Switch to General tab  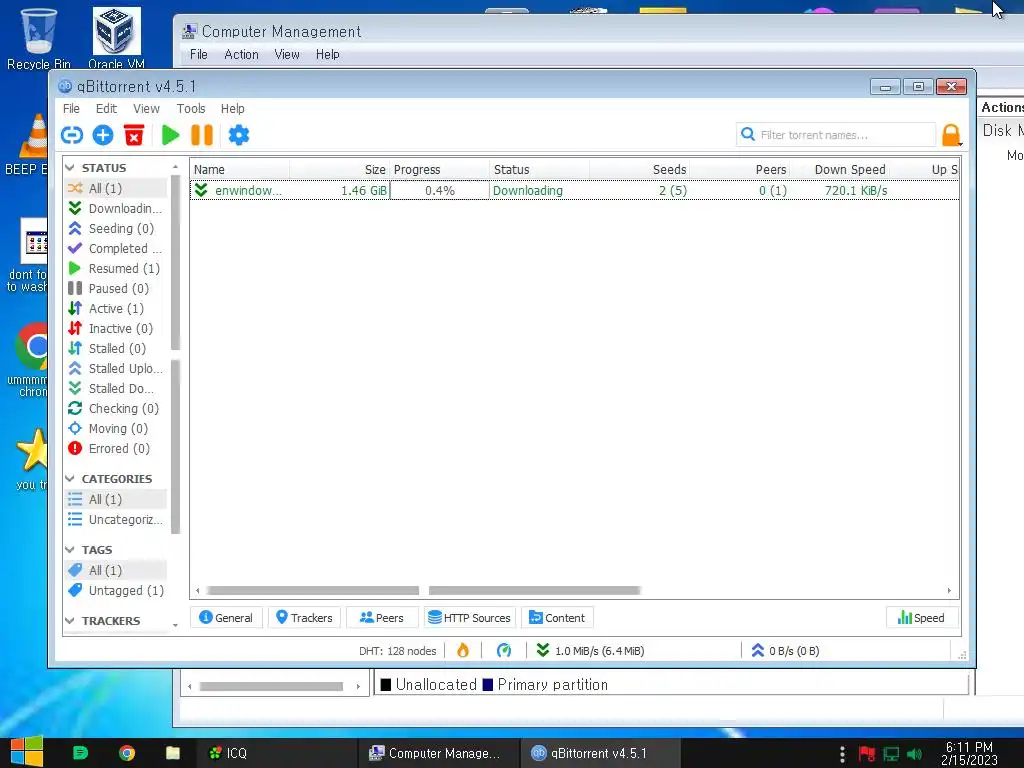pos(226,618)
